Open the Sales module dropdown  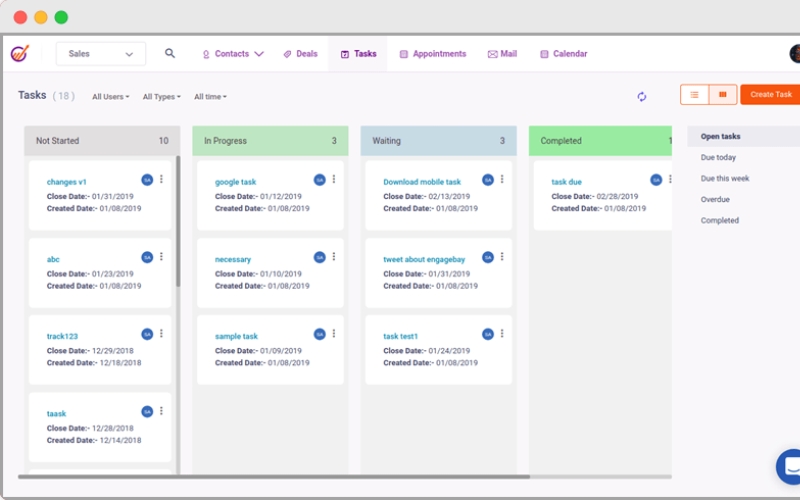101,54
